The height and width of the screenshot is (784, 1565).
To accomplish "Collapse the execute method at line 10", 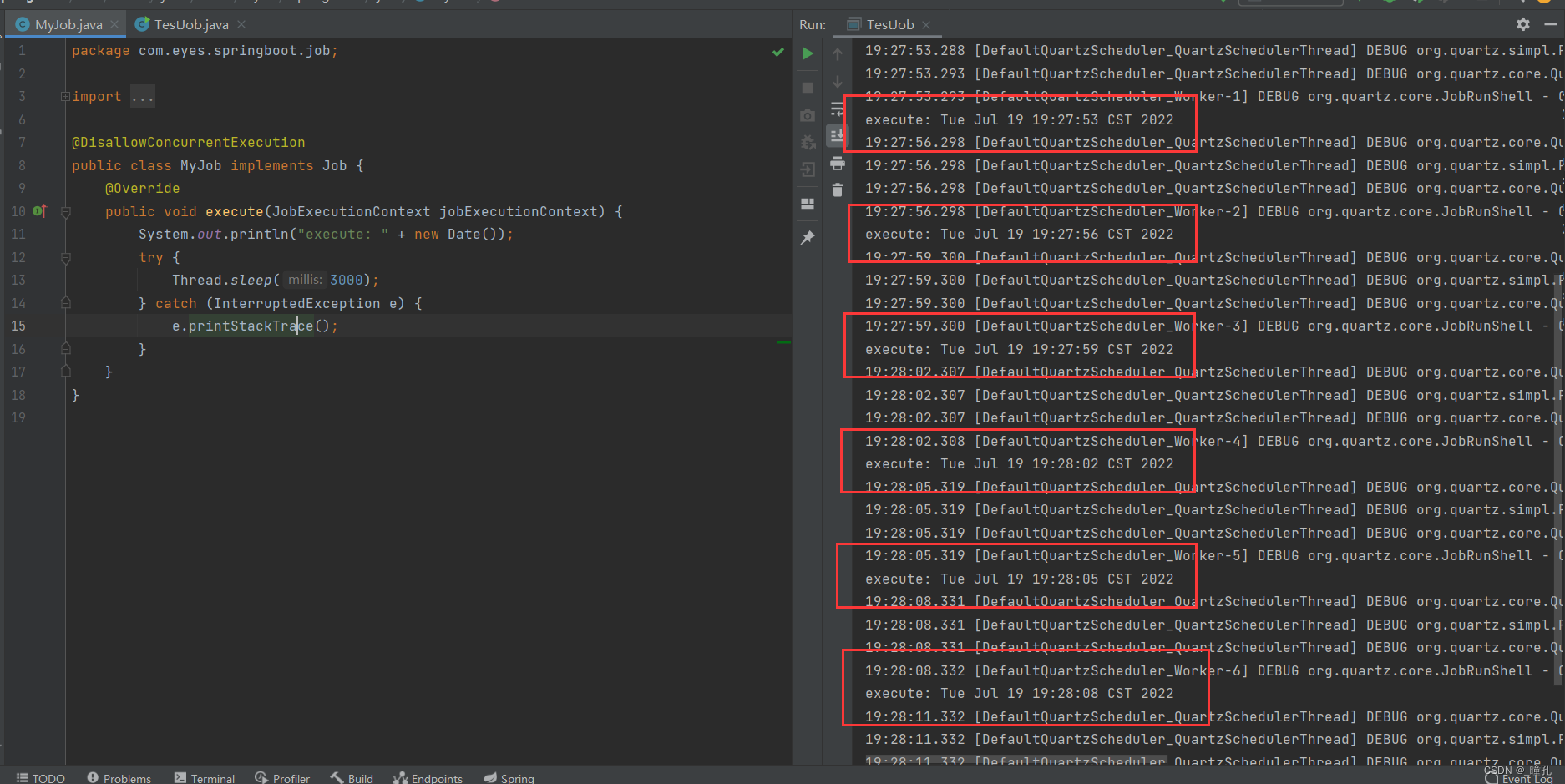I will click(x=65, y=212).
